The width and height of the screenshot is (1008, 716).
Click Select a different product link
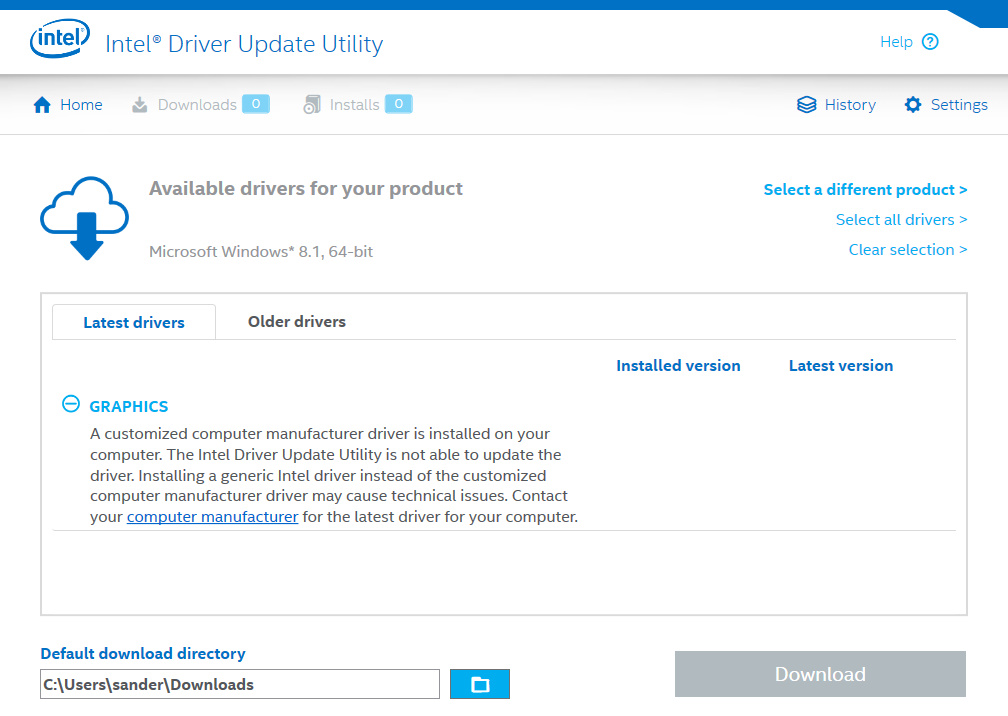pyautogui.click(x=865, y=190)
